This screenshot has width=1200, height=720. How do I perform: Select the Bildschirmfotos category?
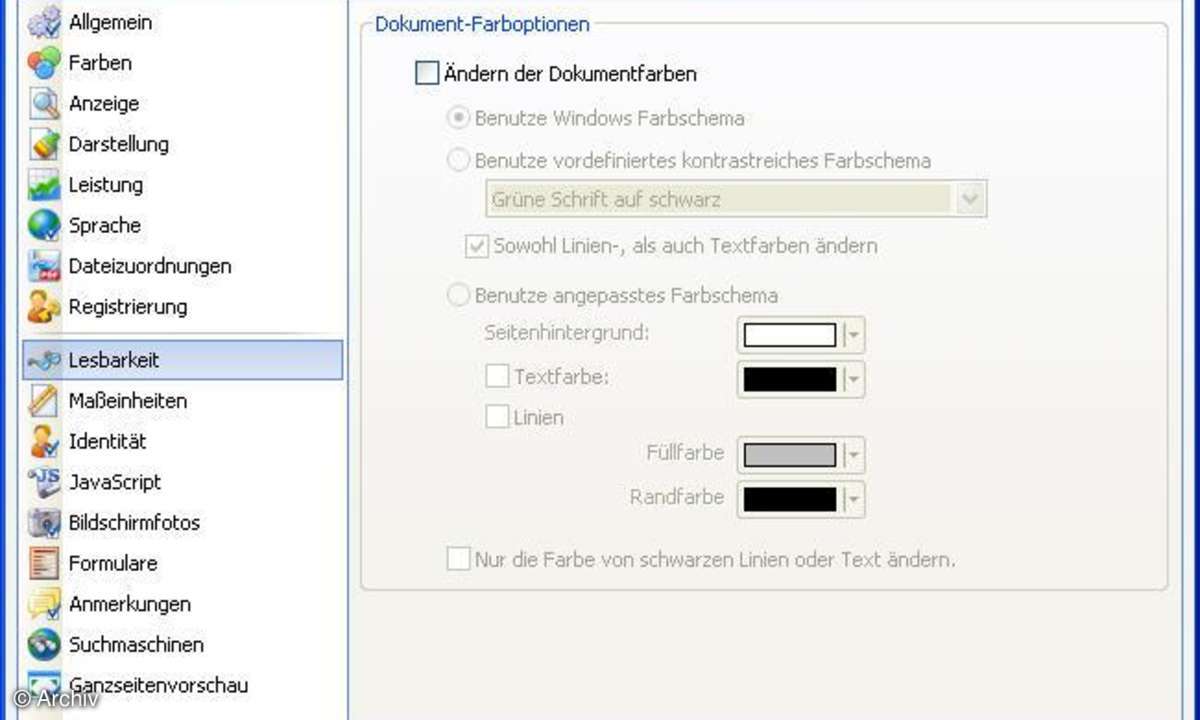click(134, 522)
